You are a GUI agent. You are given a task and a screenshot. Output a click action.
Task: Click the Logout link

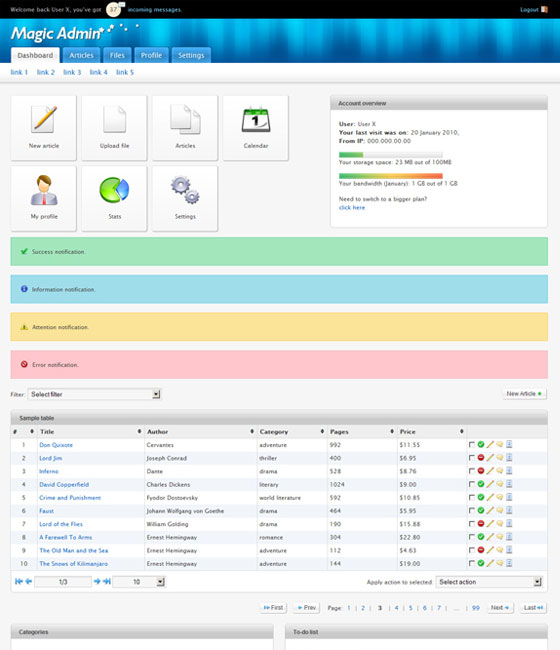(529, 10)
